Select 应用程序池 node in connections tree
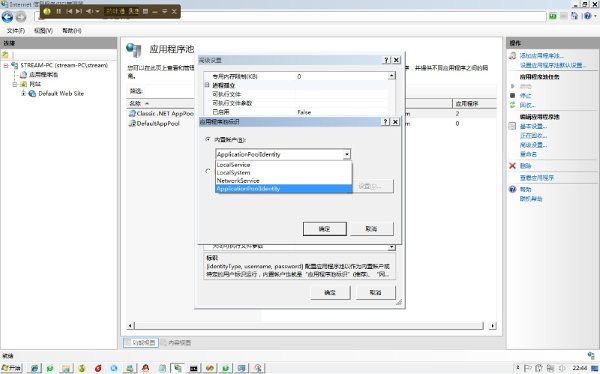The width and height of the screenshot is (600, 374). pos(43,75)
